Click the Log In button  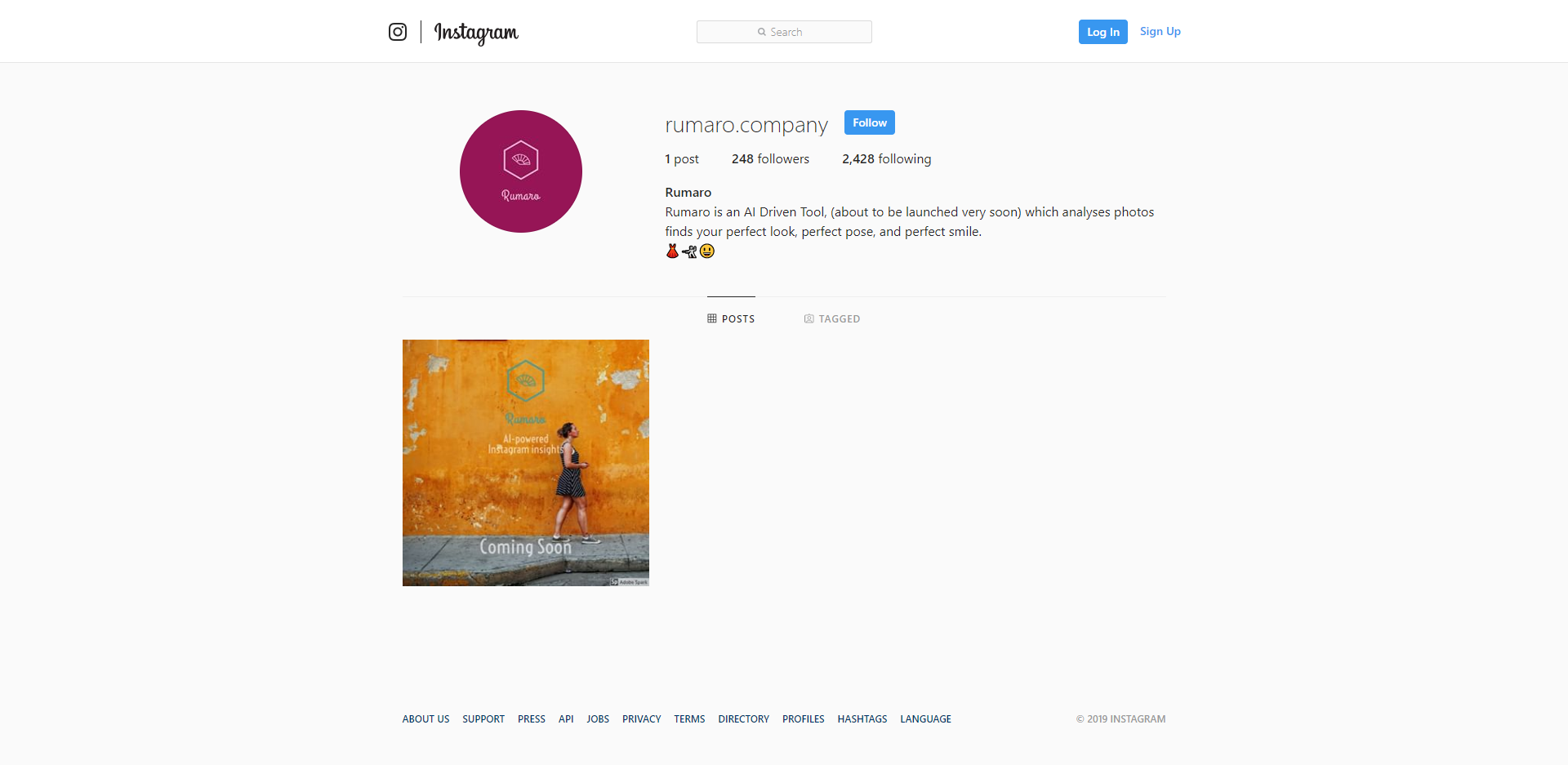(x=1103, y=32)
